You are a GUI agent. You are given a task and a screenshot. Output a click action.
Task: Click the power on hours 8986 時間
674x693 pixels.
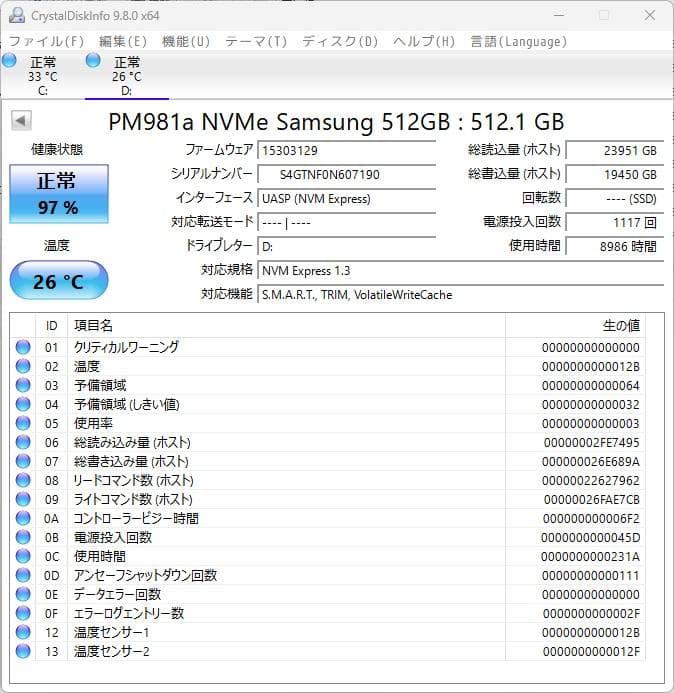pyautogui.click(x=615, y=246)
